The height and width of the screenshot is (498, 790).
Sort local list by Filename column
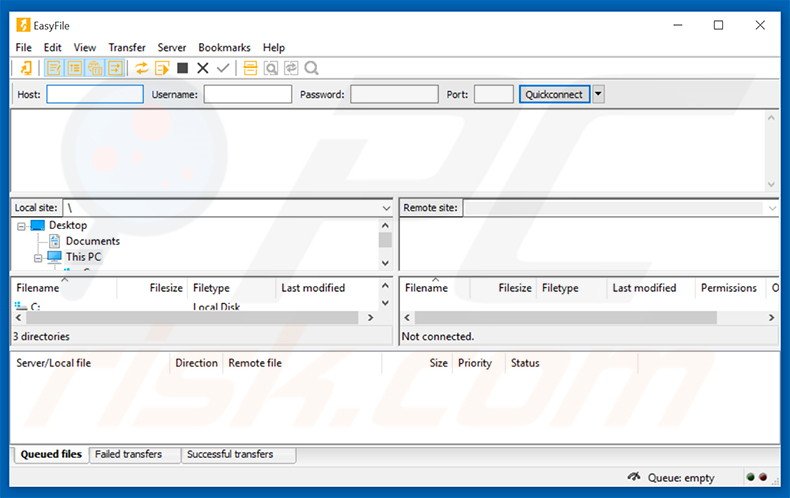[x=64, y=288]
